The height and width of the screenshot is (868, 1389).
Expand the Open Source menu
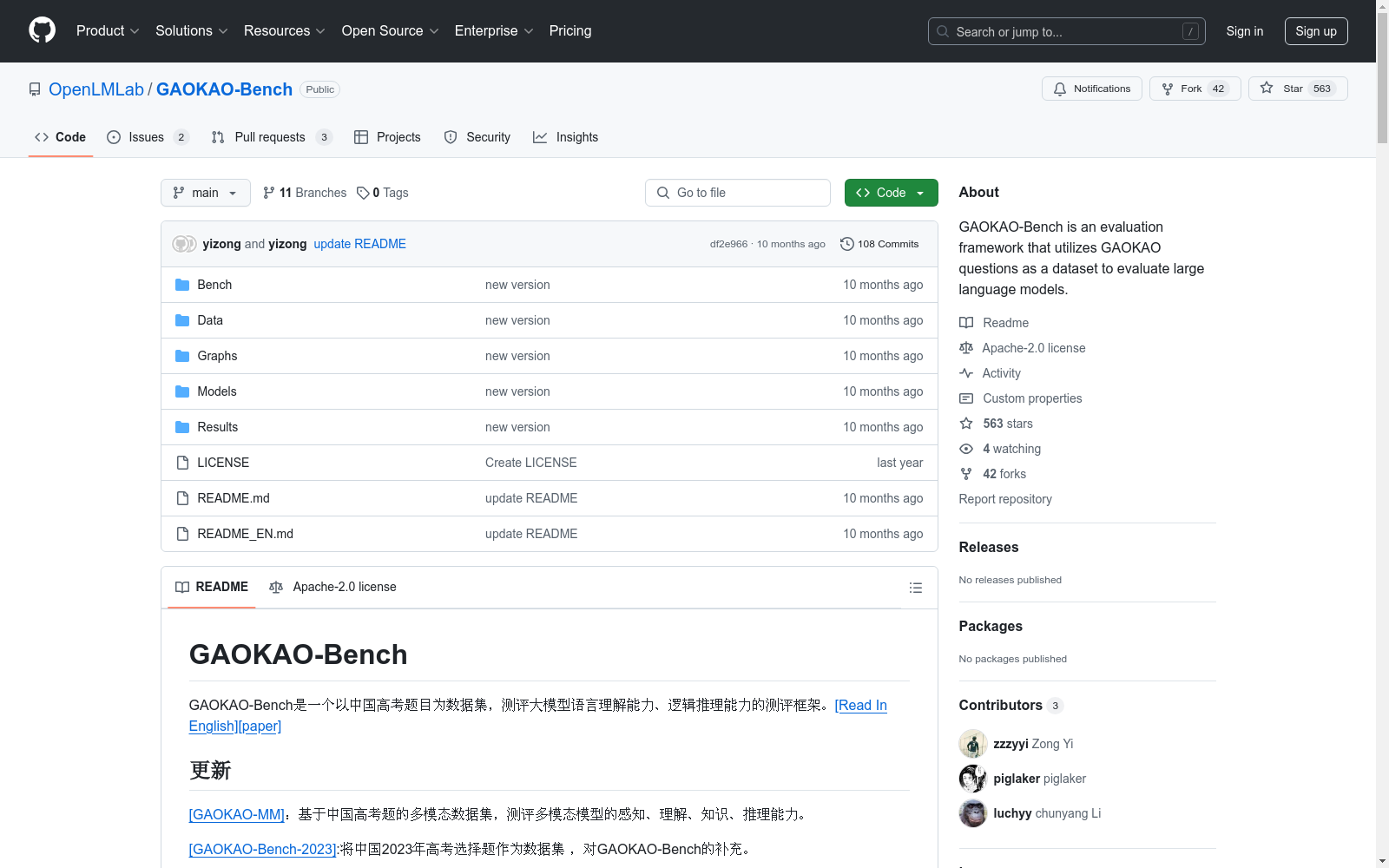[391, 30]
